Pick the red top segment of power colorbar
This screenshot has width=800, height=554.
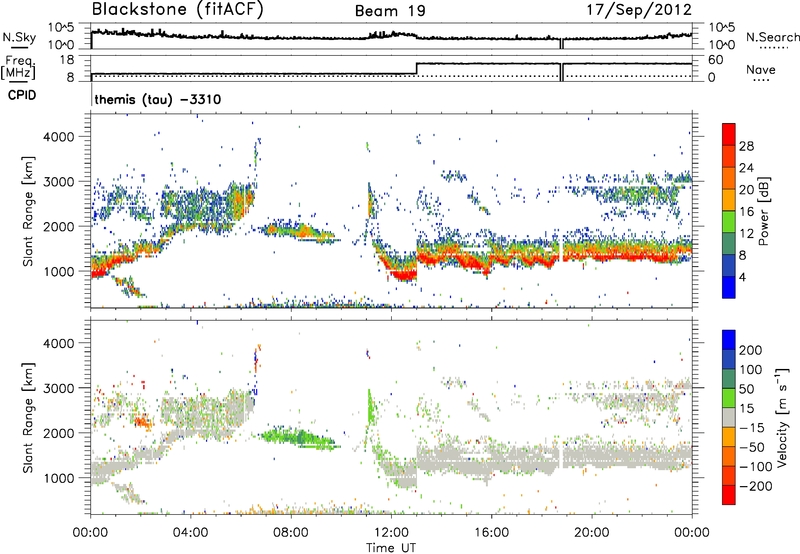click(x=729, y=134)
